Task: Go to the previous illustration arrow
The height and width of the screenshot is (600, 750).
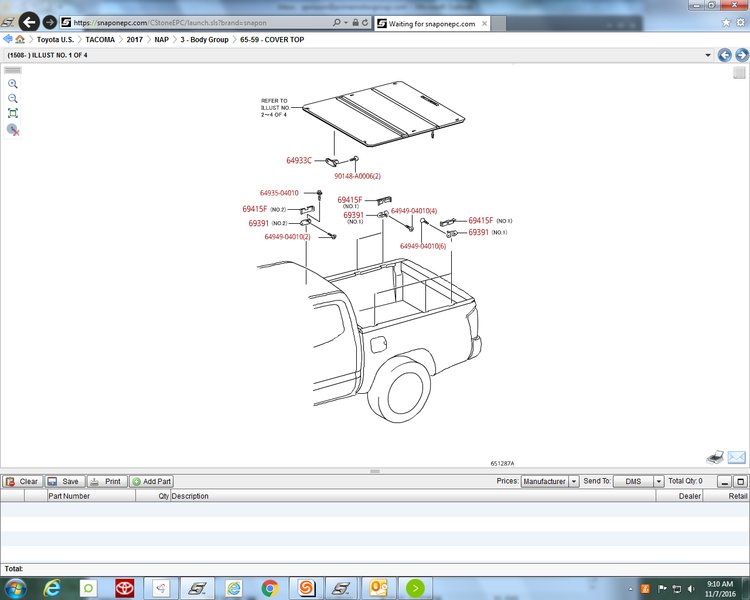Action: point(725,55)
